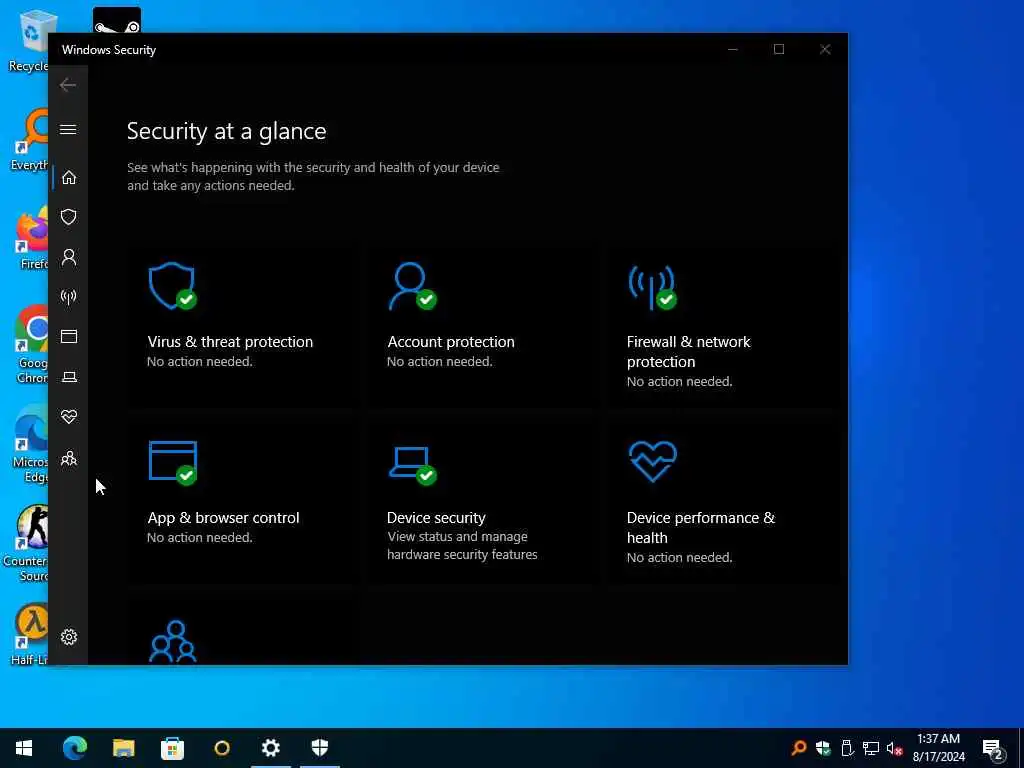Select the Home icon in sidebar
The height and width of the screenshot is (768, 1024).
(69, 178)
